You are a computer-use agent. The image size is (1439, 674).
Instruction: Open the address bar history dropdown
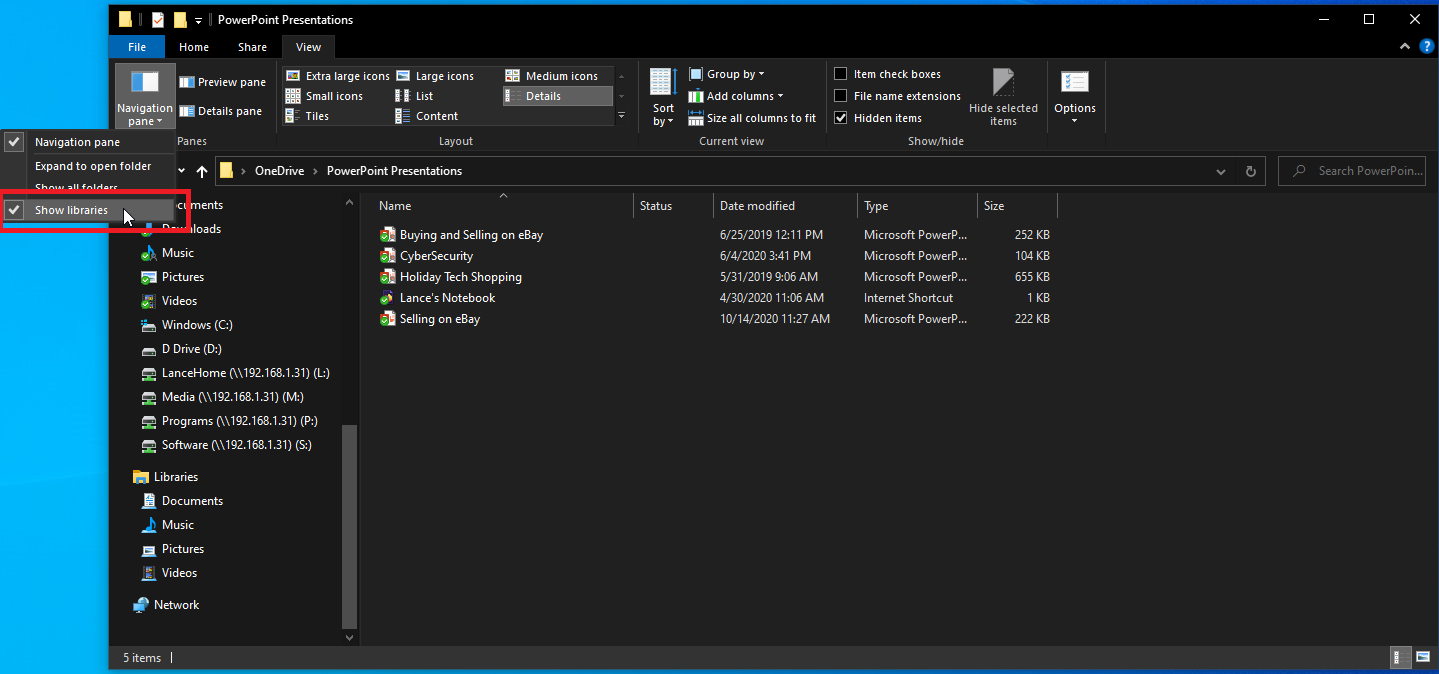tap(1221, 171)
